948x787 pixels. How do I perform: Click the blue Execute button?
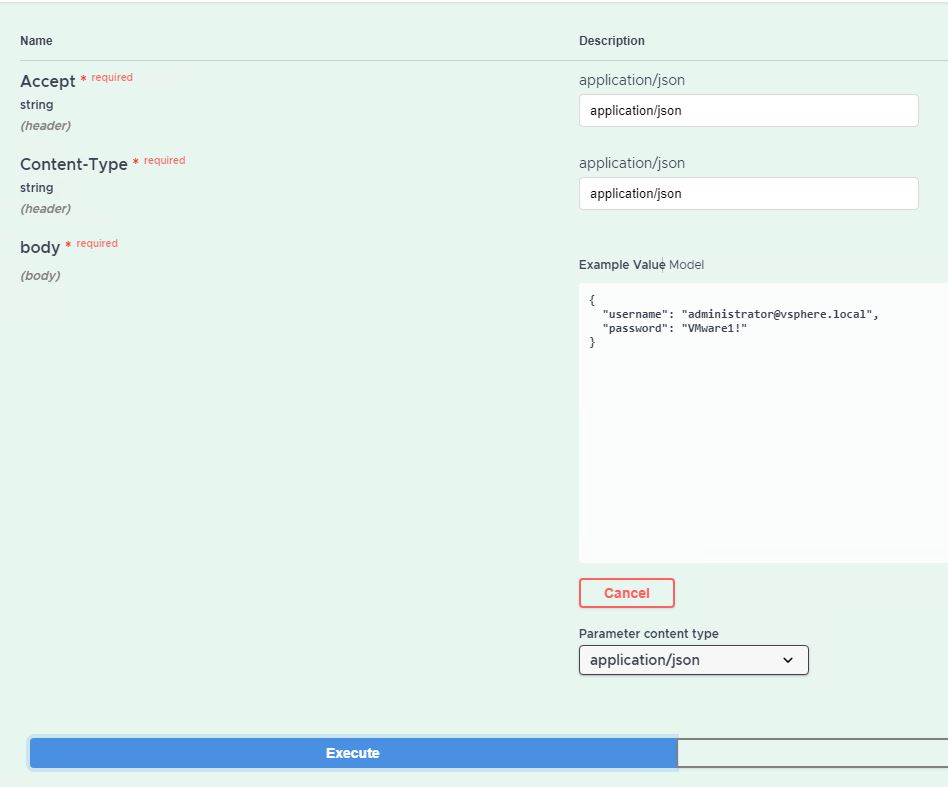353,753
